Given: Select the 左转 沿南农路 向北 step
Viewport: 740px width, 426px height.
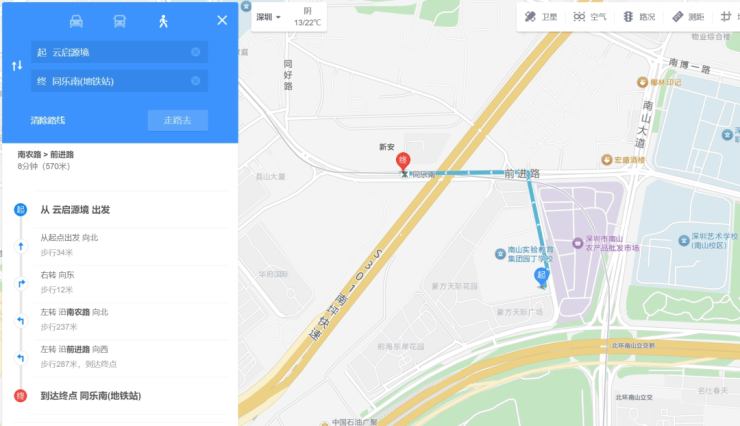Looking at the screenshot, I should click(131, 319).
